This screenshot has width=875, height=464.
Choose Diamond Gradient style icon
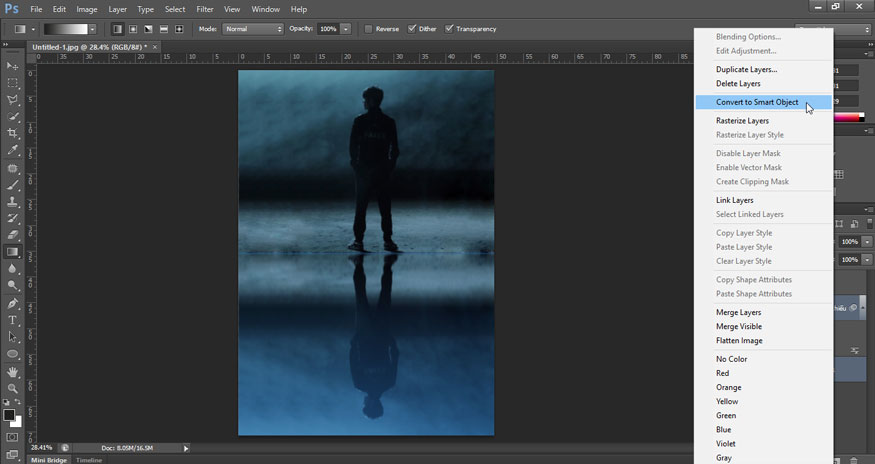pyautogui.click(x=179, y=29)
